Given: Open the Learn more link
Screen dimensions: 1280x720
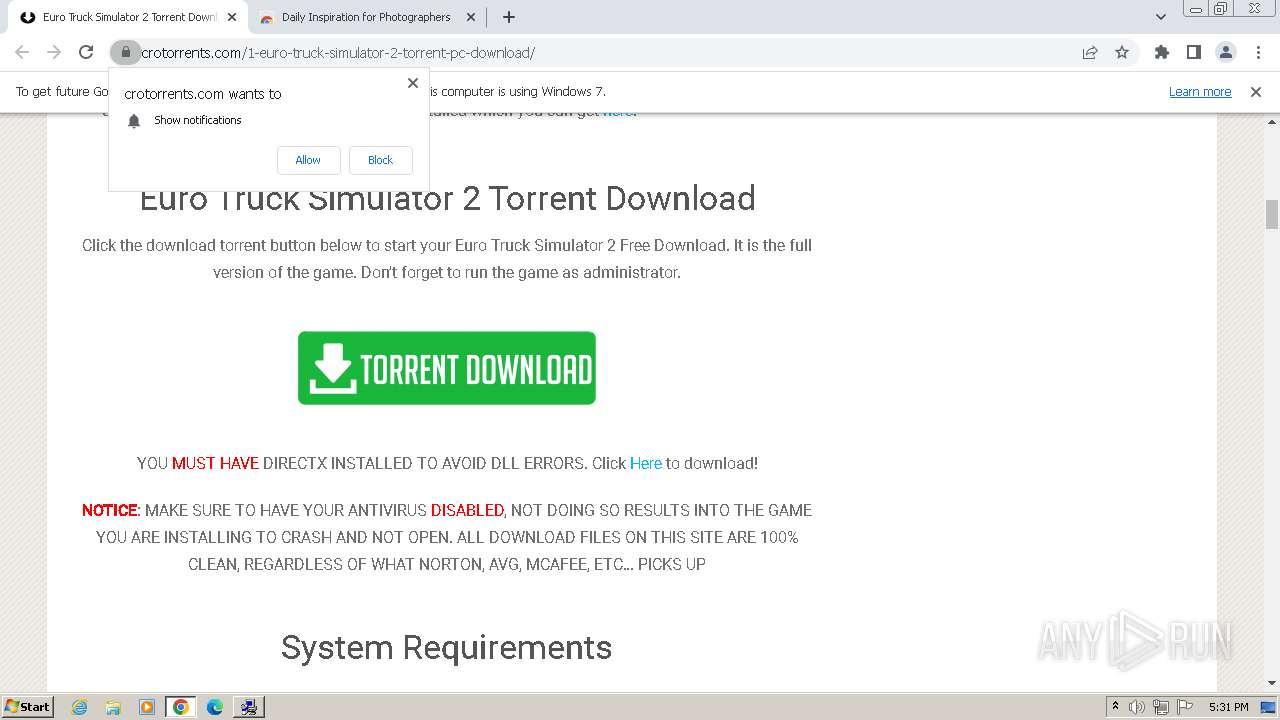Looking at the screenshot, I should (x=1200, y=92).
